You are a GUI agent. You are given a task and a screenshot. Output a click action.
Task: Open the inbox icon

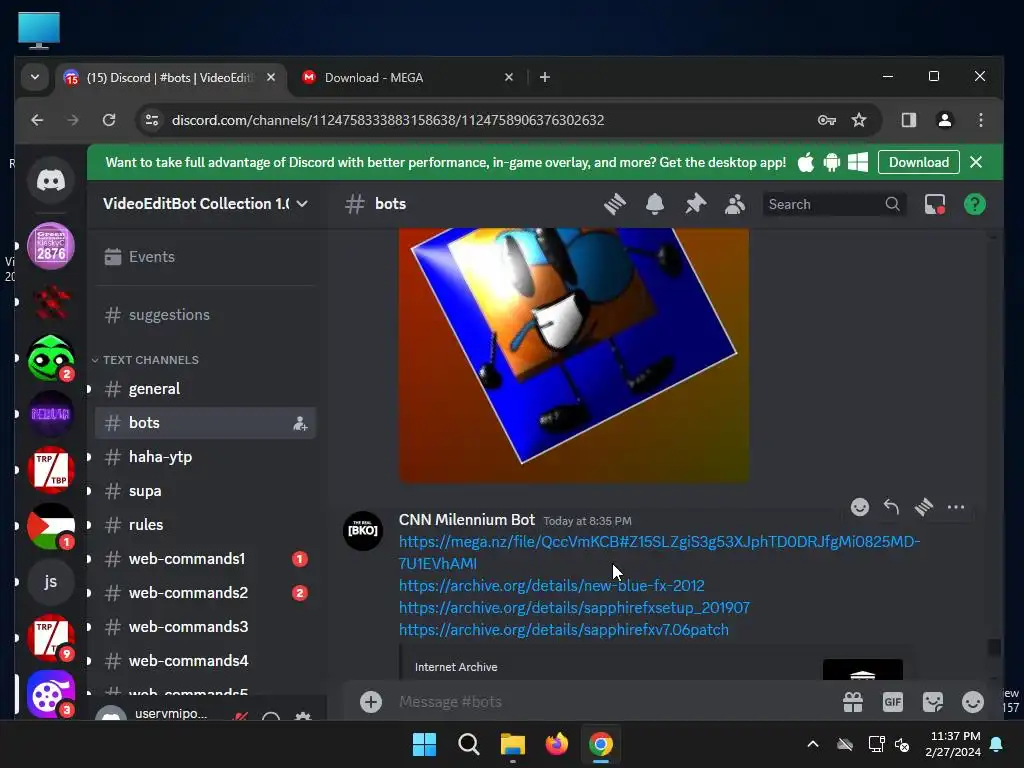(x=935, y=204)
